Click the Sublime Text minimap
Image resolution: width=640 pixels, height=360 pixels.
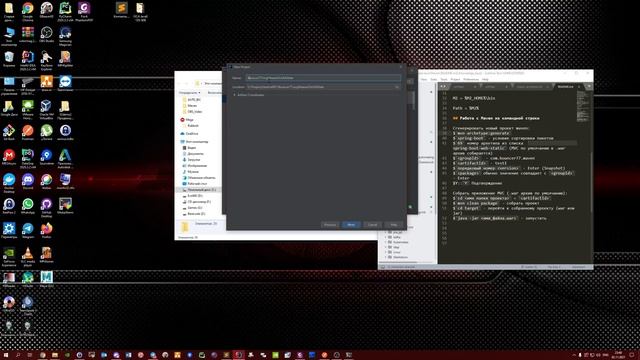coord(582,106)
